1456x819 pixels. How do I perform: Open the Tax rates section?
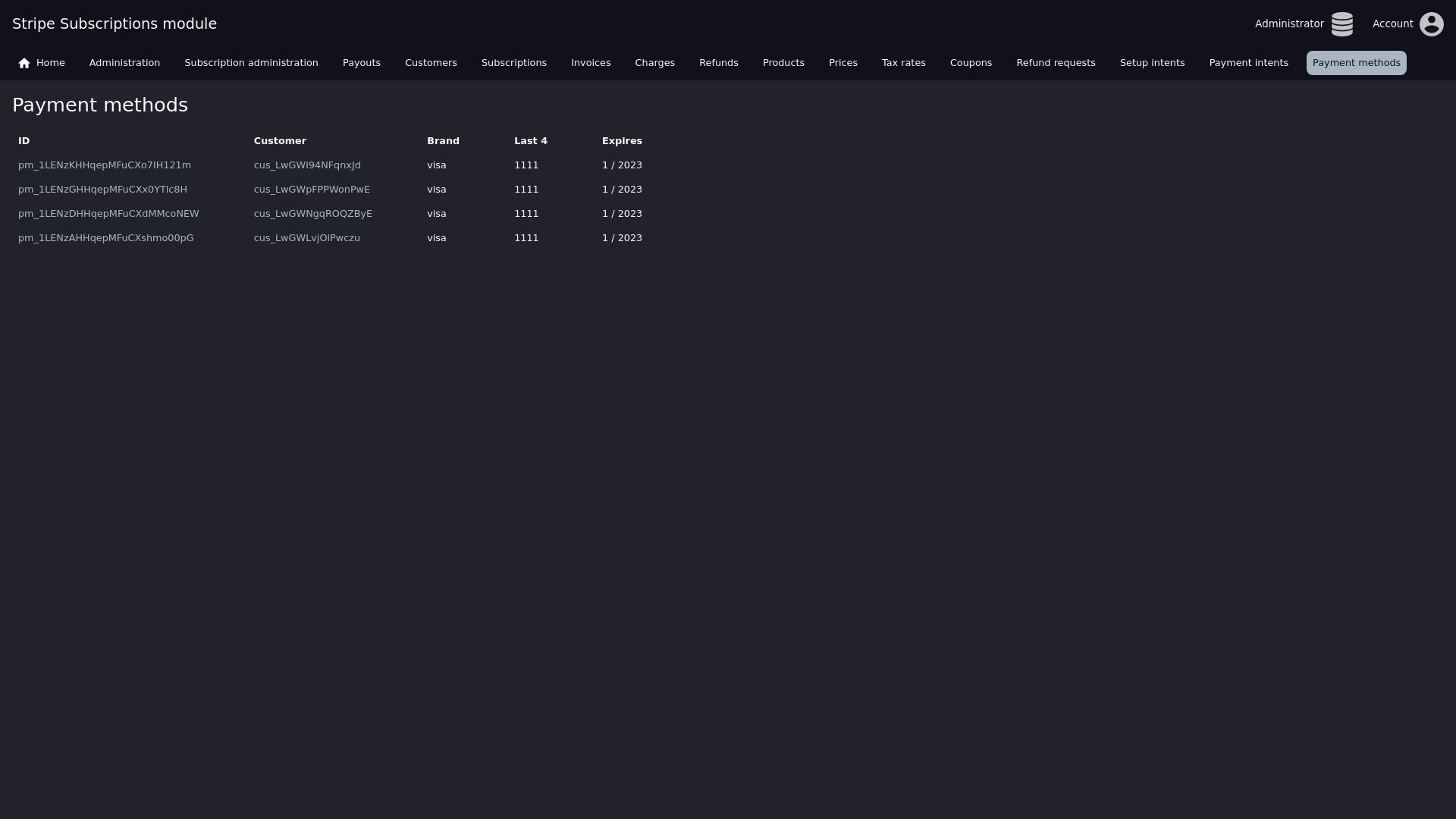(x=903, y=63)
